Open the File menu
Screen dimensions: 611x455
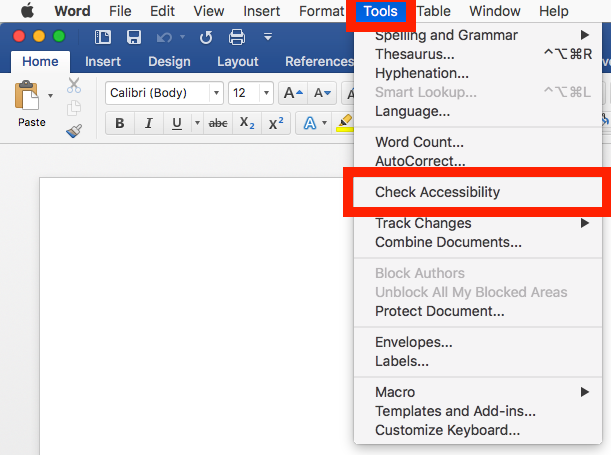[120, 11]
